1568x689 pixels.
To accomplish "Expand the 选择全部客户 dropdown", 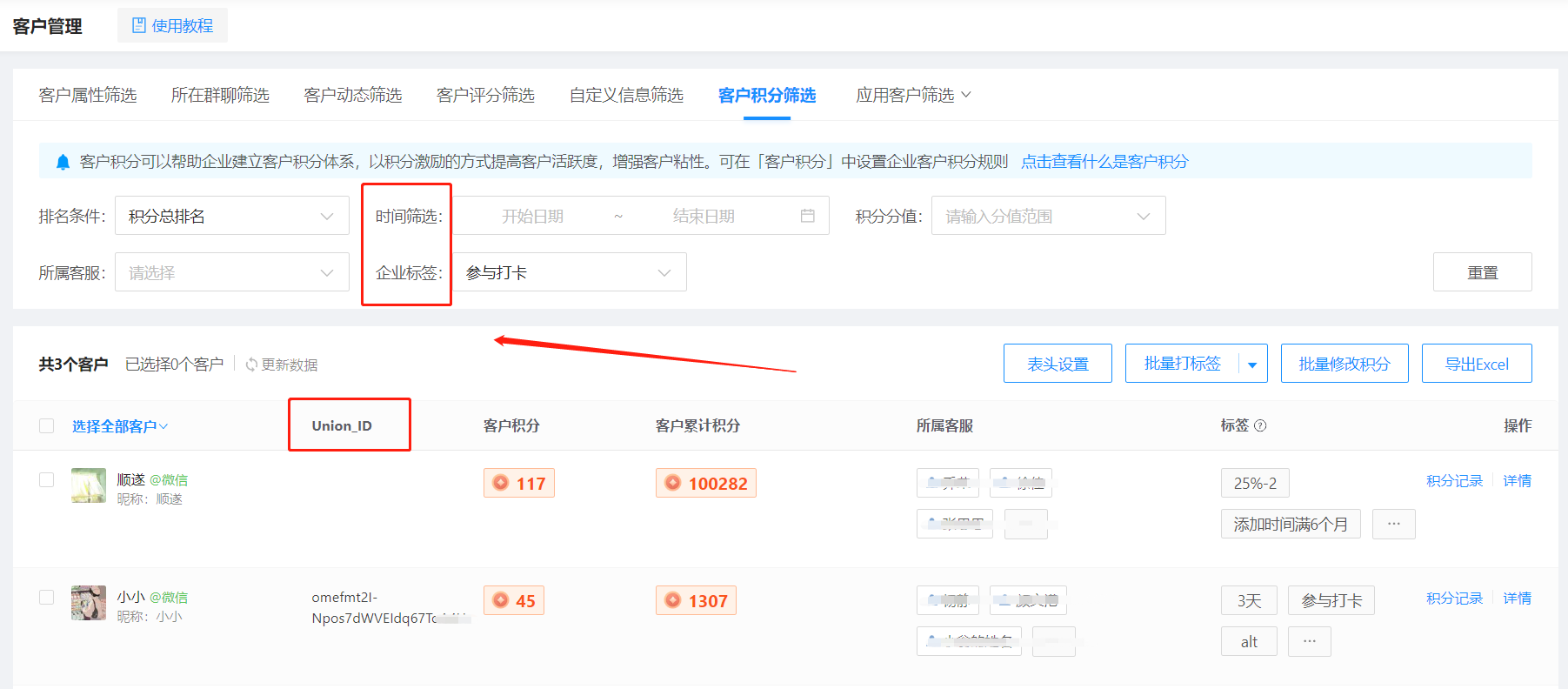I will pyautogui.click(x=120, y=426).
